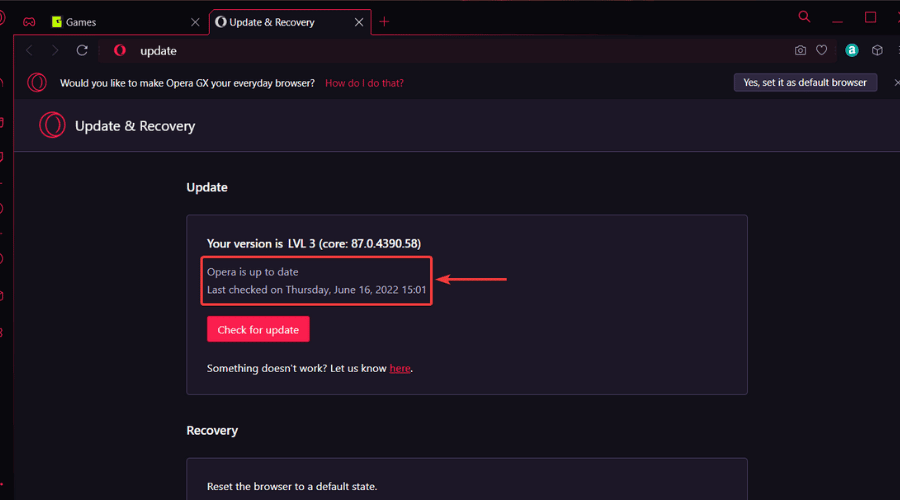The height and width of the screenshot is (500, 900).
Task: Go back with the back arrow
Action: tap(29, 51)
